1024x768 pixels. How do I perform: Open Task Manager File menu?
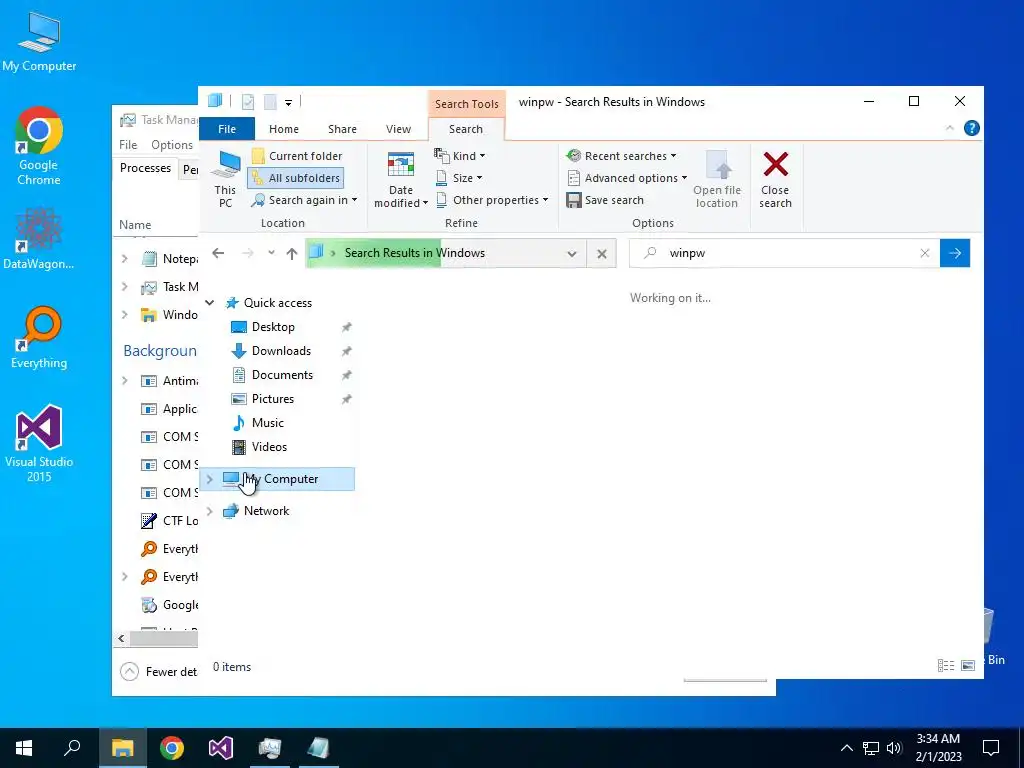point(128,145)
